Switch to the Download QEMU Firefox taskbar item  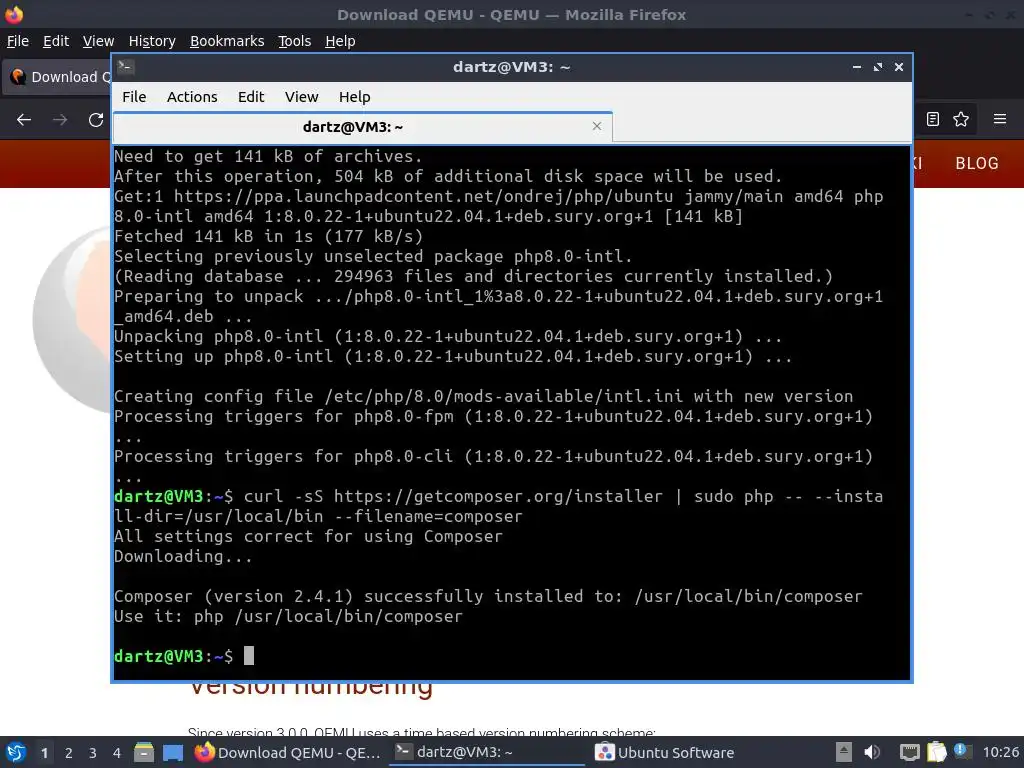[287, 752]
